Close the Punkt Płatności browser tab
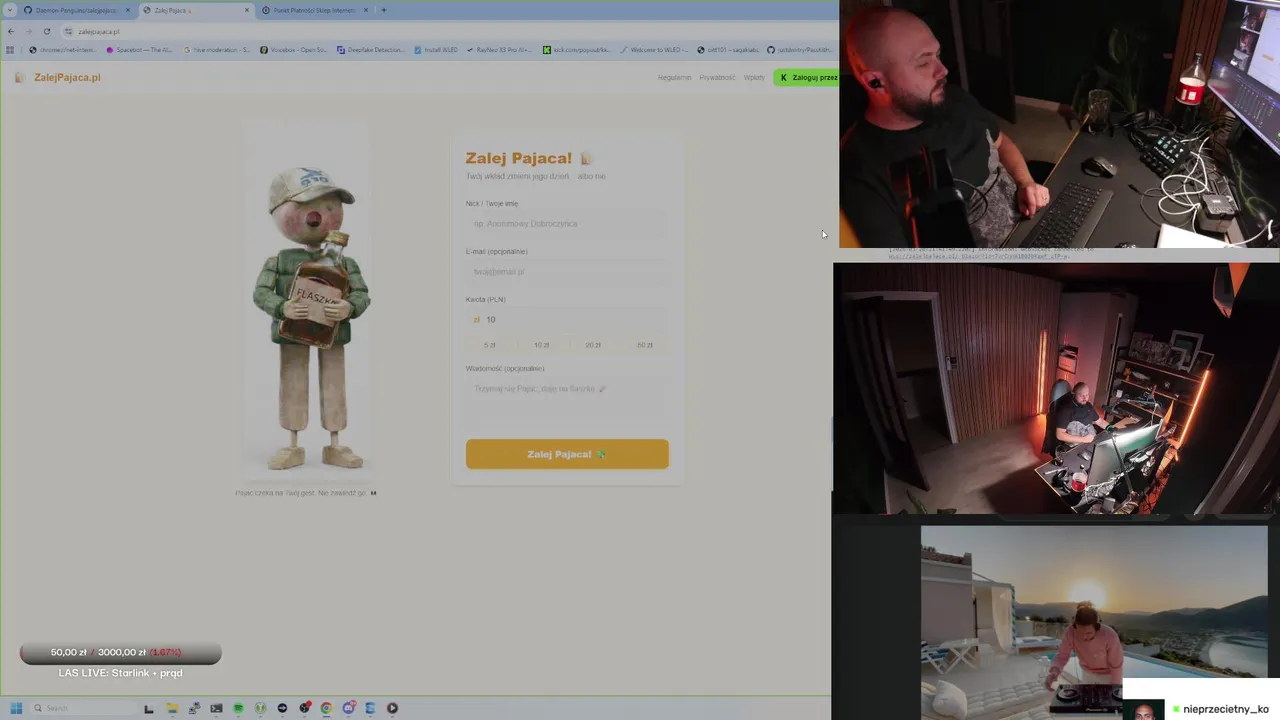Screen dimensions: 1280x720 coord(366,10)
